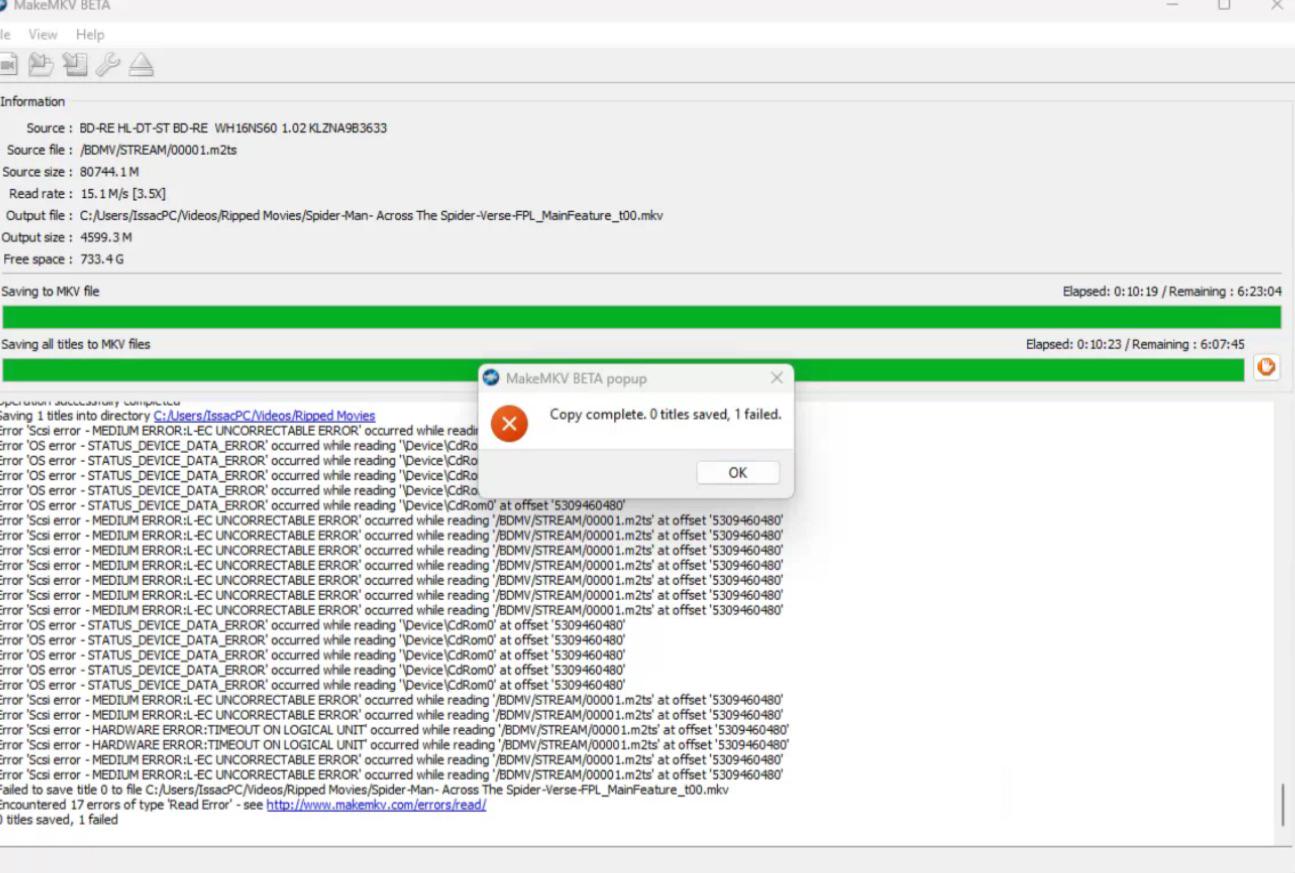Screen dimensions: 1295x873
Task: Click the 'Saving to MKV file' label
Action: pos(50,292)
